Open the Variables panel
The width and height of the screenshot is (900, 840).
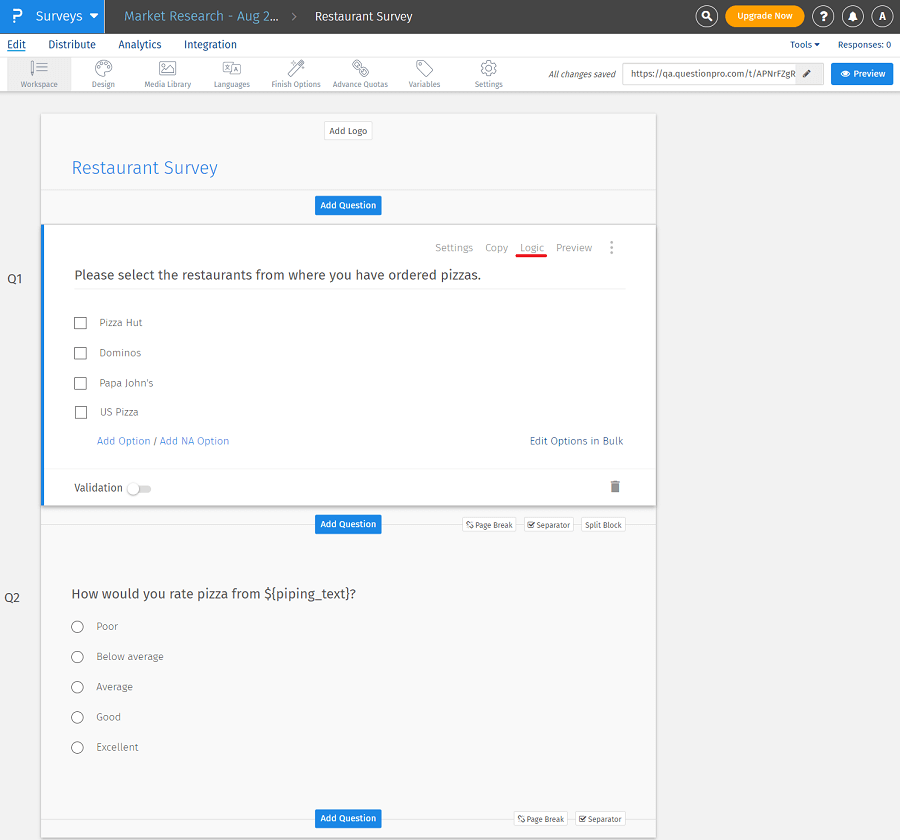[x=424, y=74]
